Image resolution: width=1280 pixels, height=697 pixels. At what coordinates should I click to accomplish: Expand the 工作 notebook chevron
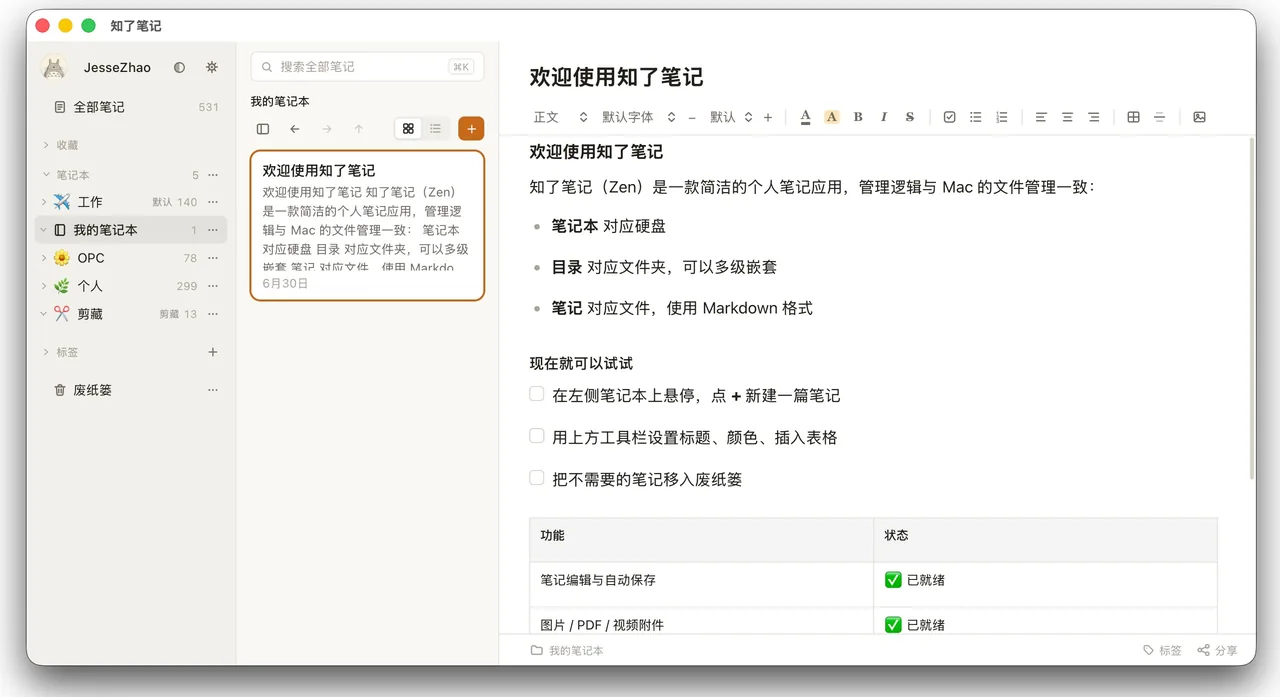pyautogui.click(x=44, y=202)
